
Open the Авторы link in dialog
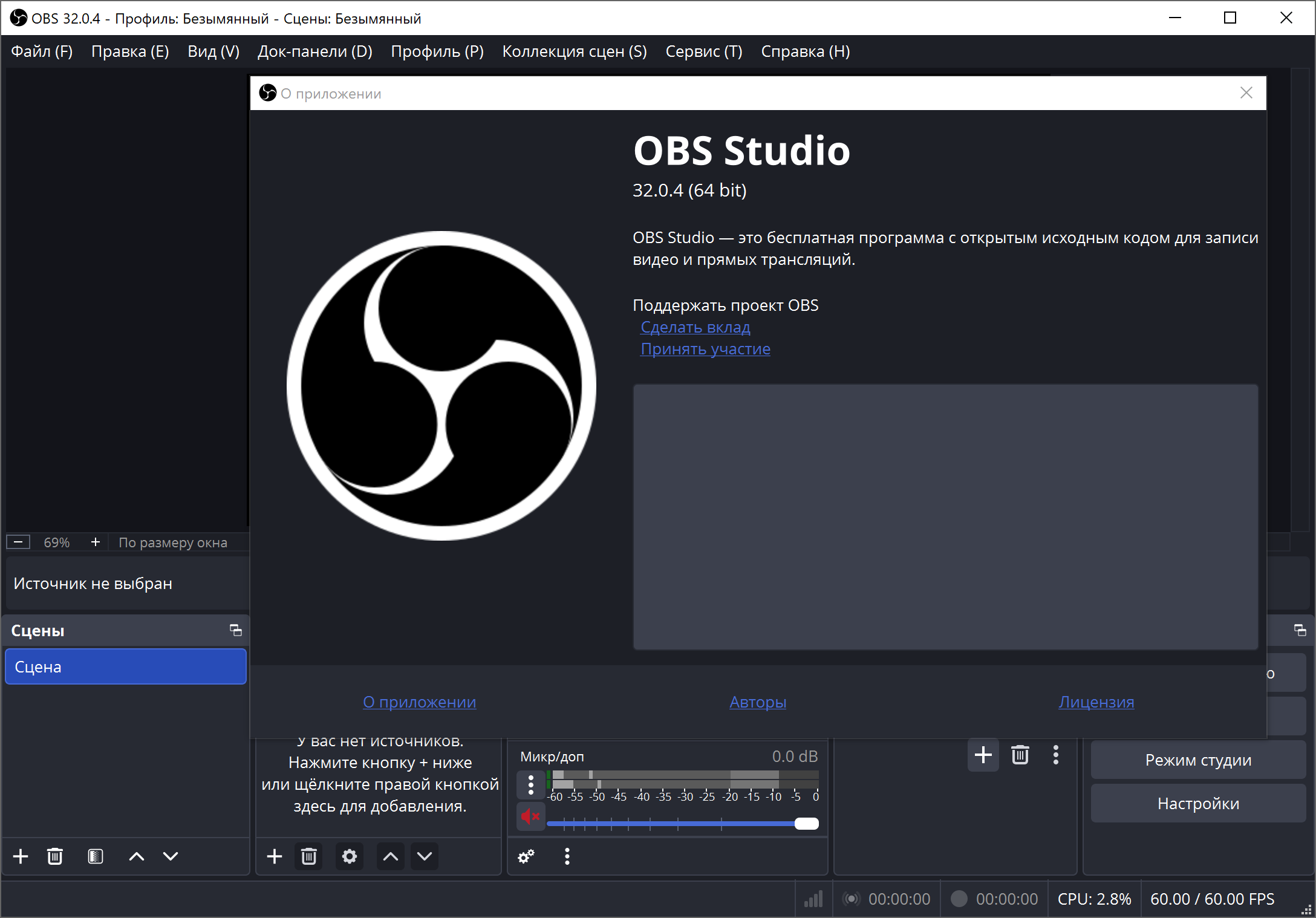coord(757,702)
